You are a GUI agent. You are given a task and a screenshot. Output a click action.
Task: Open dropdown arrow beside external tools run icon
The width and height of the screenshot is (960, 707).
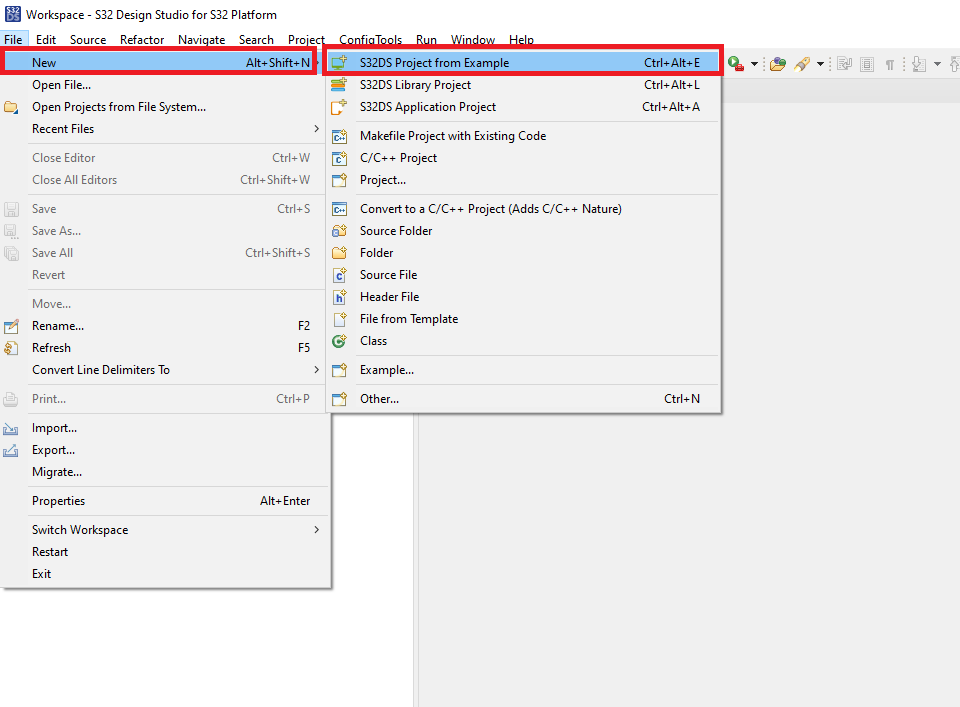(x=754, y=64)
